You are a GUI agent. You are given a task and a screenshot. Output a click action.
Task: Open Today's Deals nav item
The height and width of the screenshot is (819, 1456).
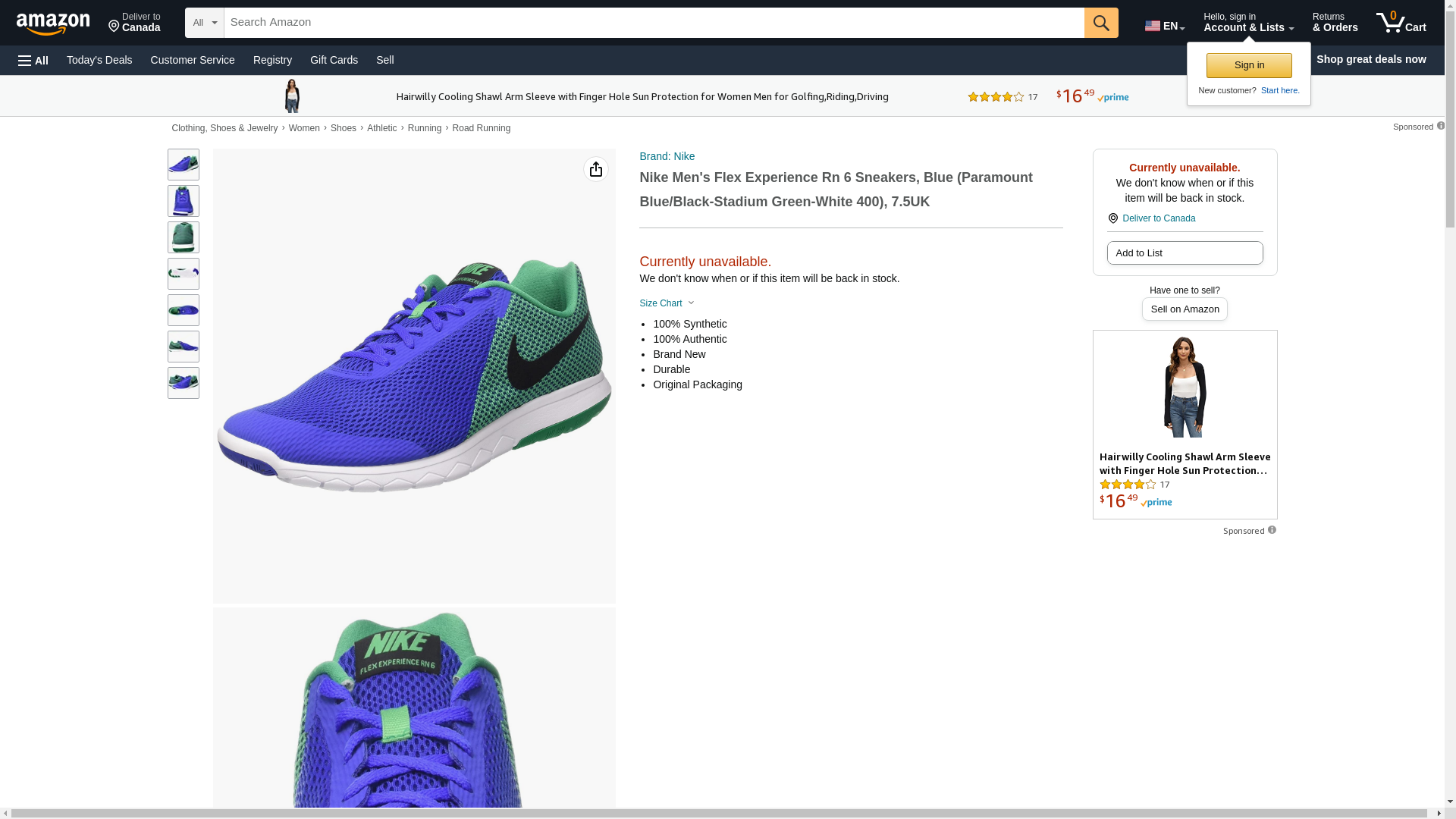pyautogui.click(x=99, y=60)
